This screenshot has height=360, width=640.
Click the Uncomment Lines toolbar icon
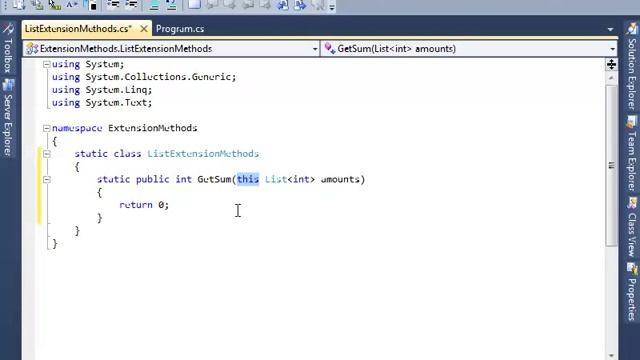click(x=171, y=5)
